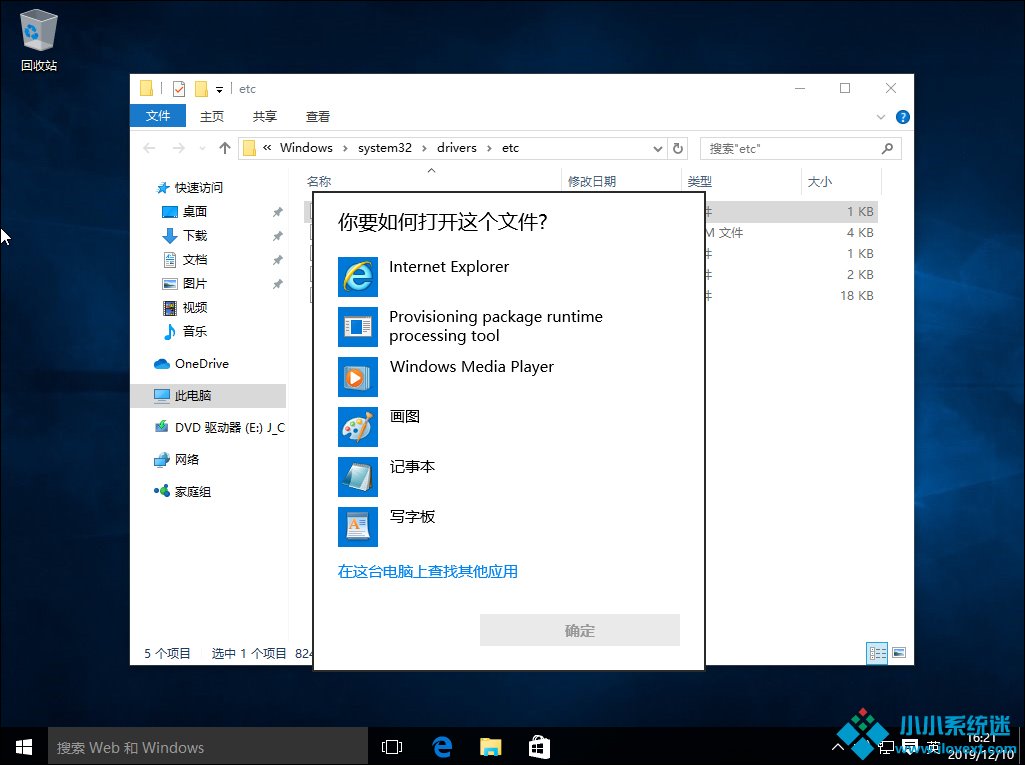Open Task View from taskbar
This screenshot has height=765, width=1025.
coord(392,747)
